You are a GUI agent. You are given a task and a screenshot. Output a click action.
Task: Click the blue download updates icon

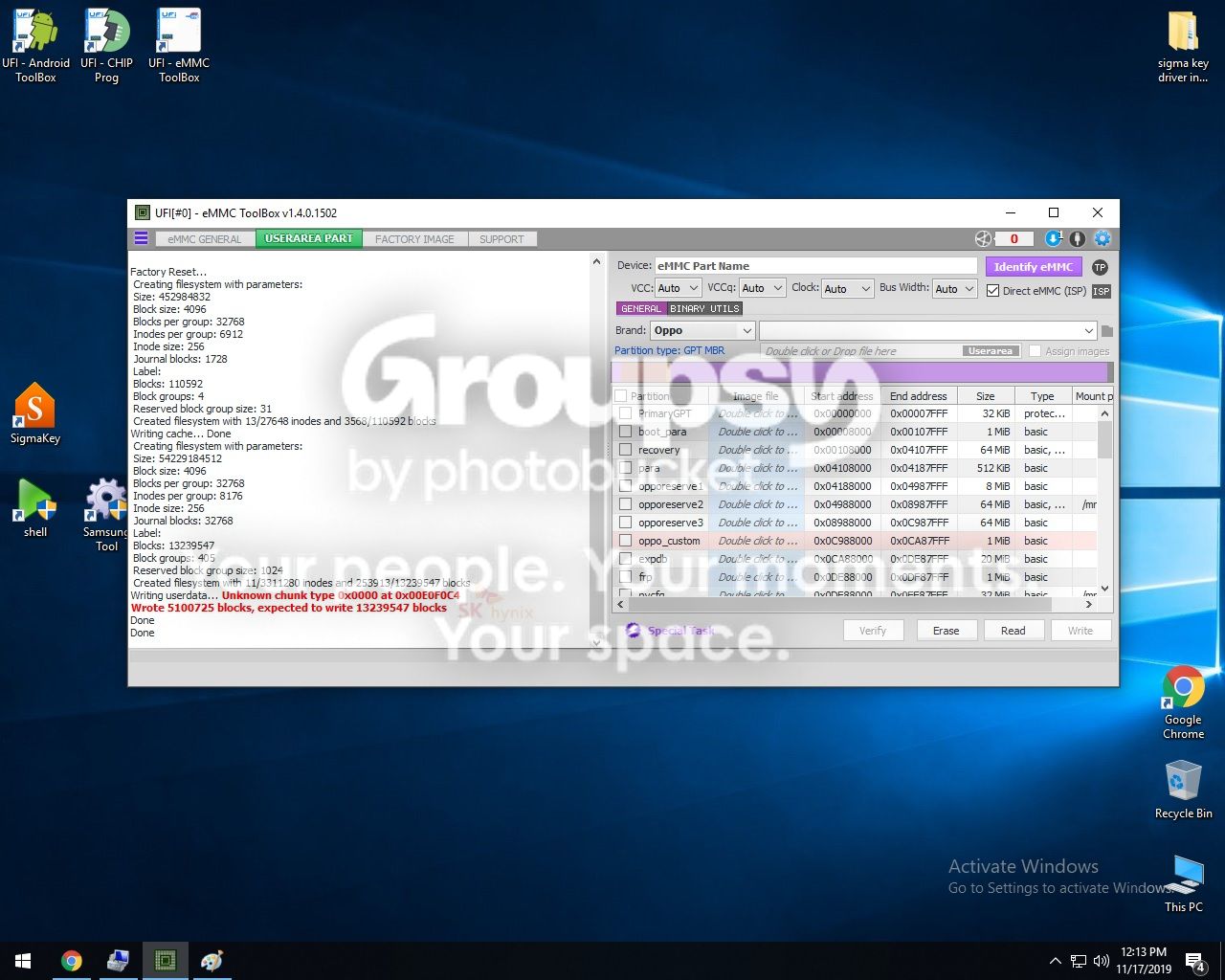coord(1053,239)
